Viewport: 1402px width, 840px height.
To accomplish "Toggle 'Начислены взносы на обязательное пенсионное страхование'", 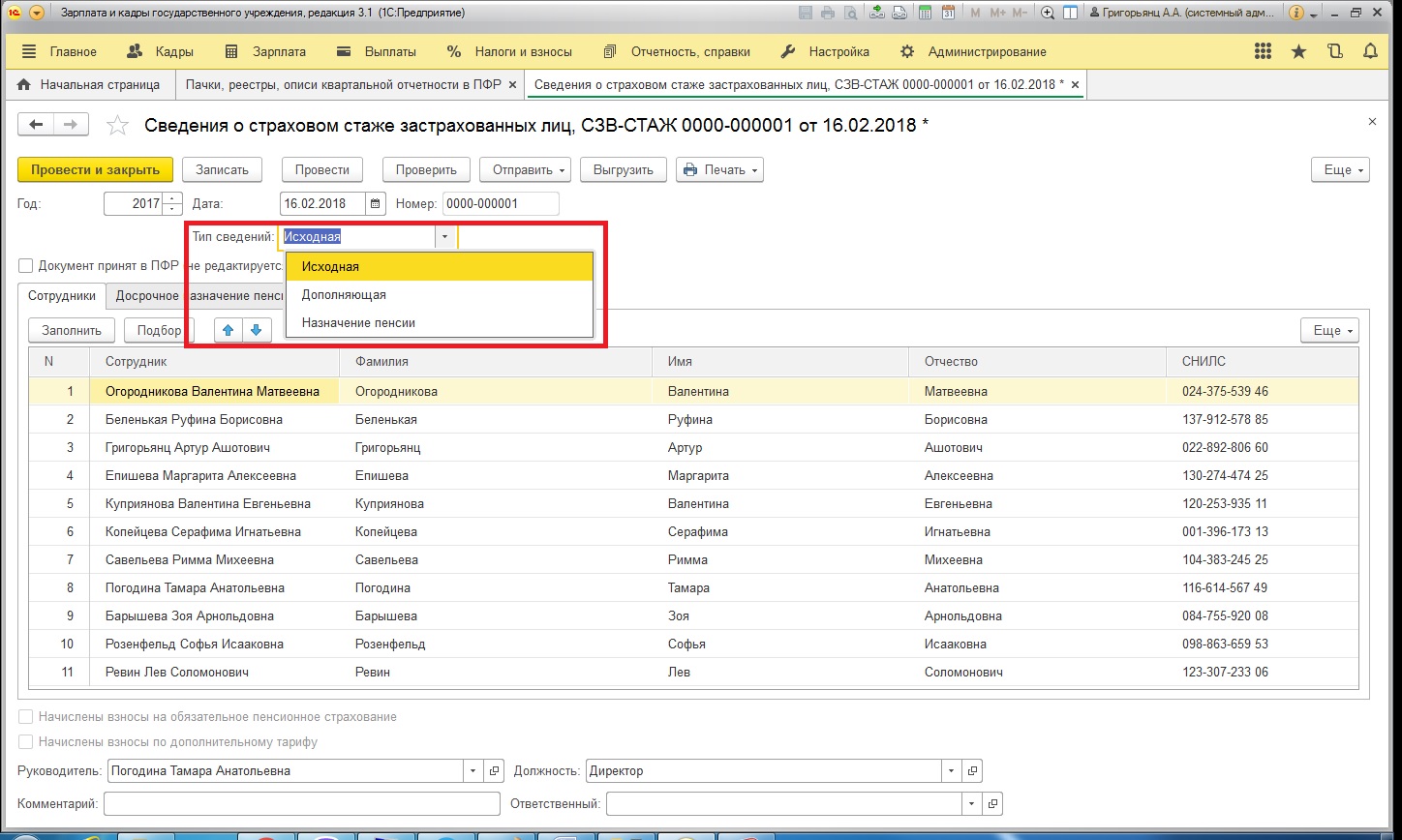I will coord(26,717).
